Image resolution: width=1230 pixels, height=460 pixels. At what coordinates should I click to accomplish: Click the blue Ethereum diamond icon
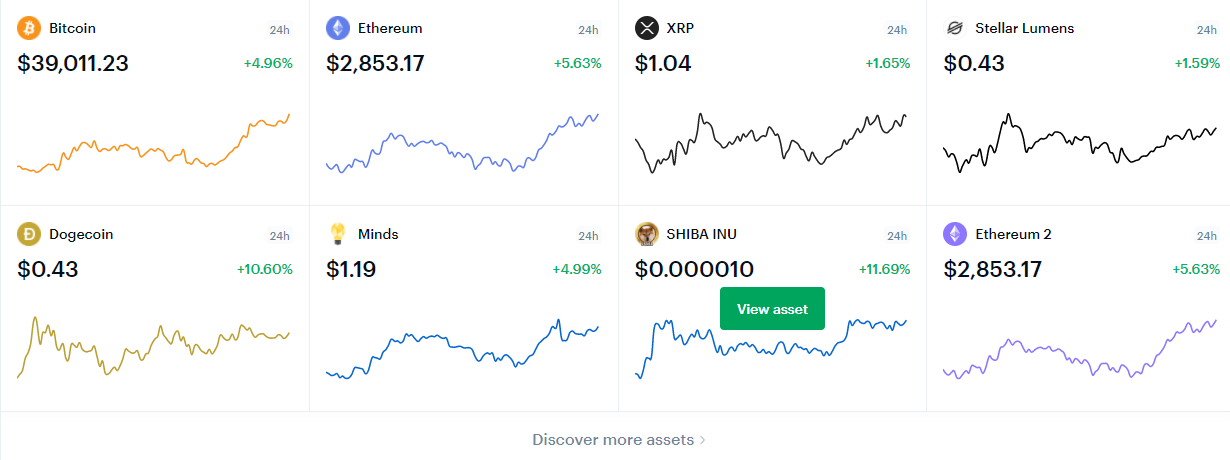click(338, 28)
